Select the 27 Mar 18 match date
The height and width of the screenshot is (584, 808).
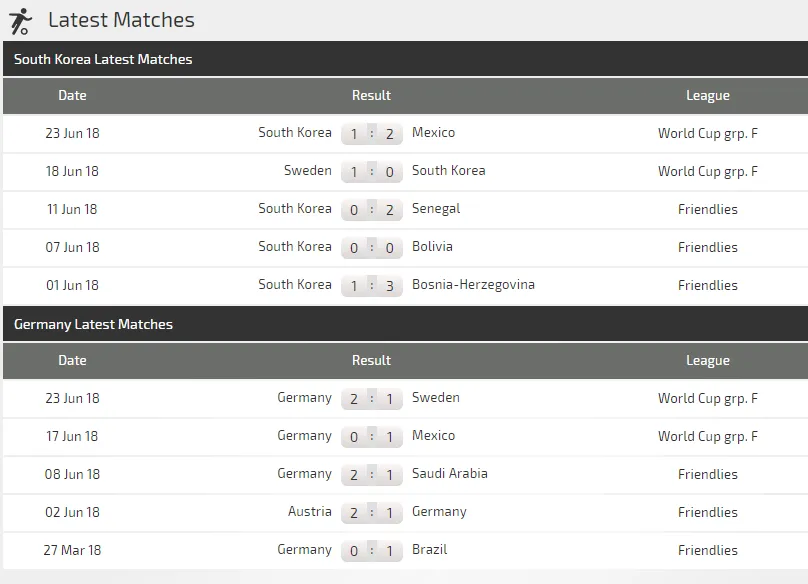(x=72, y=550)
